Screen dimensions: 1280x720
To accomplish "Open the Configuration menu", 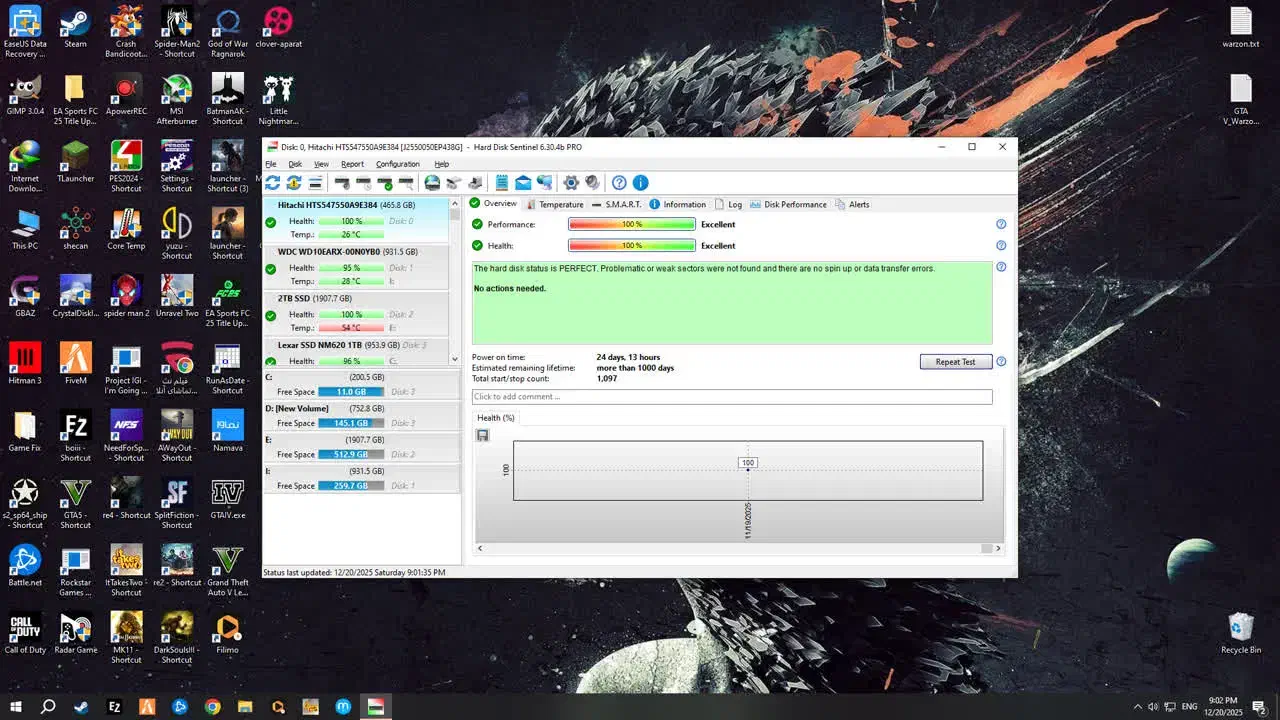I will coord(397,164).
